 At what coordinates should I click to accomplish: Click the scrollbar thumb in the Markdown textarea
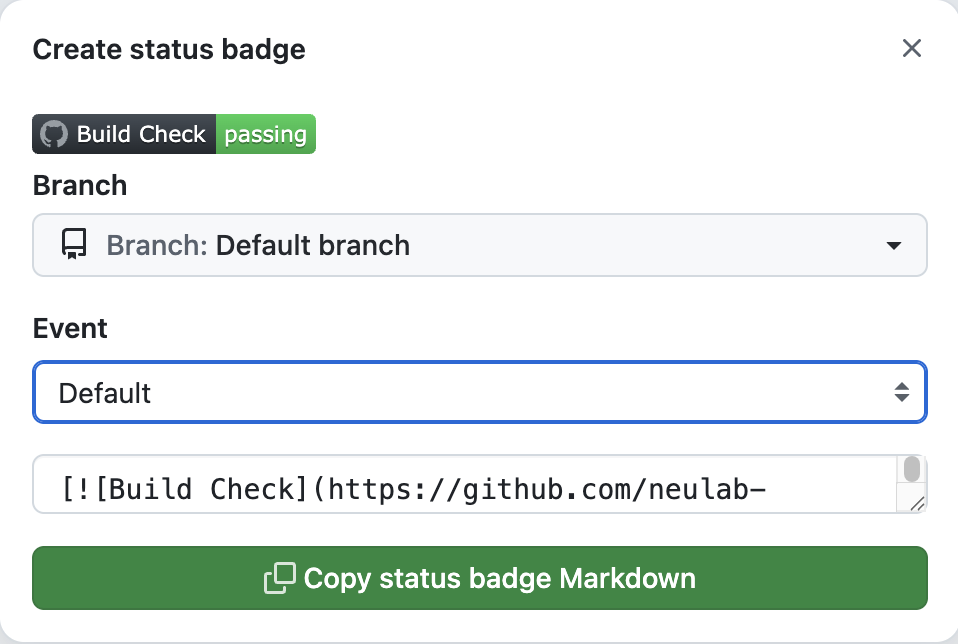912,469
